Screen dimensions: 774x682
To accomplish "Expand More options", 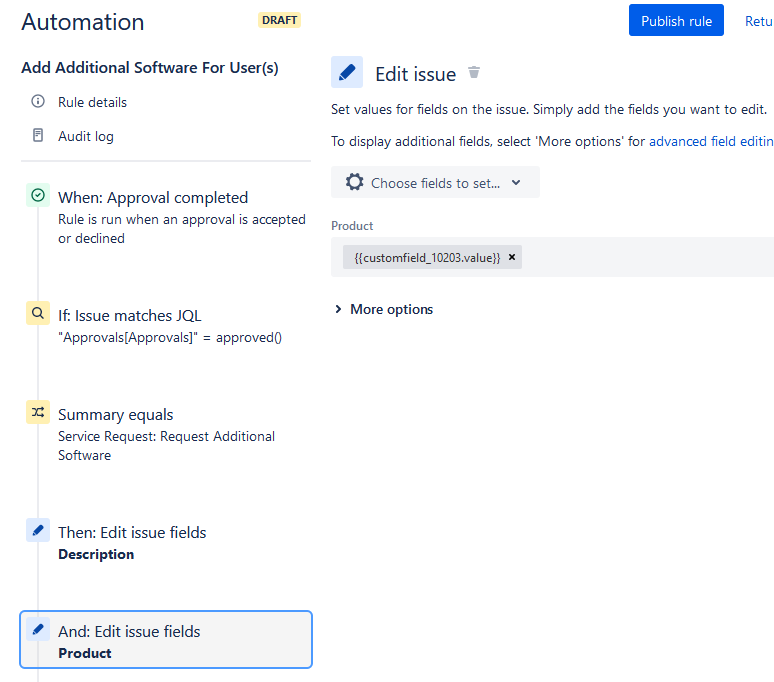I will point(384,309).
